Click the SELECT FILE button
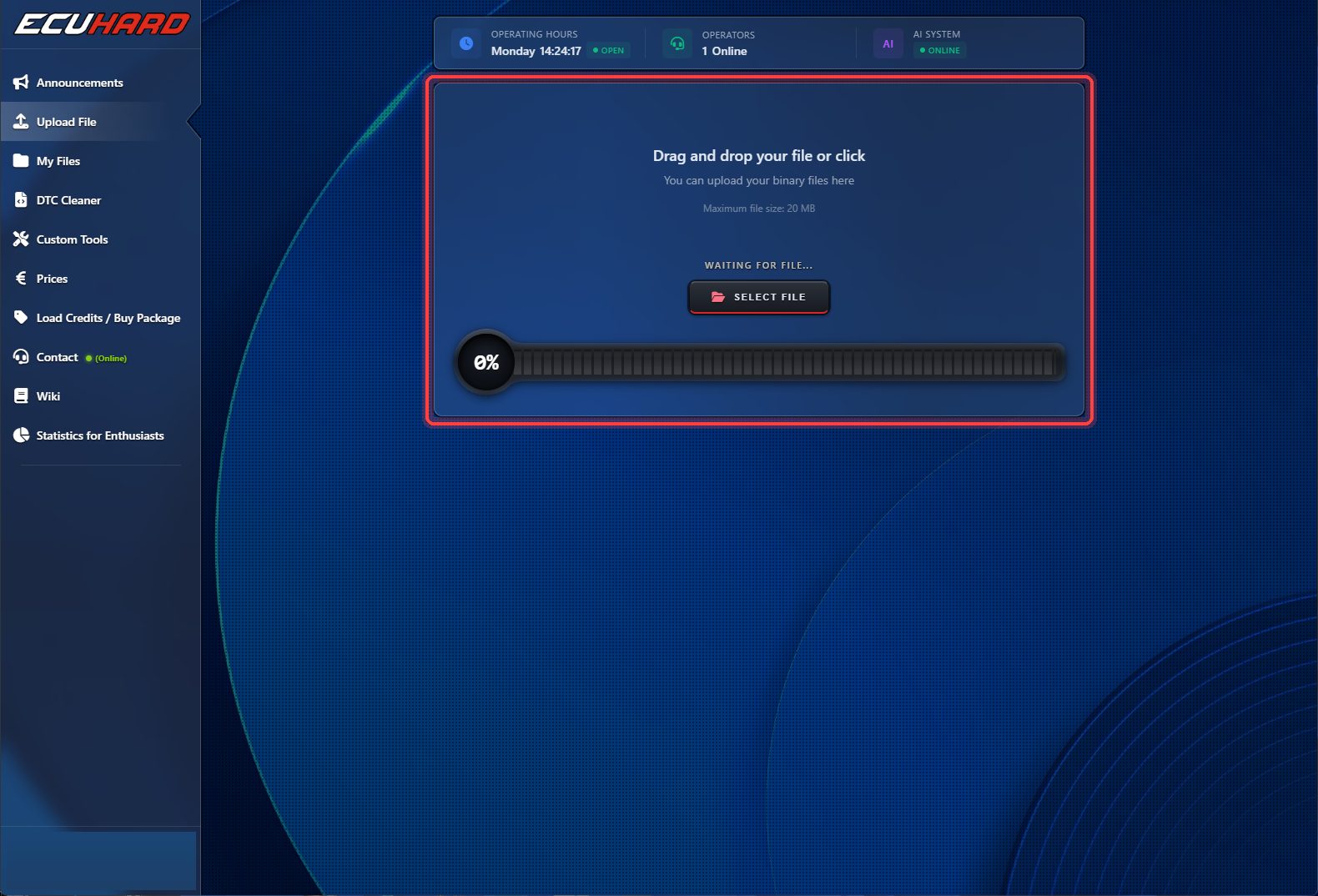 (x=758, y=297)
